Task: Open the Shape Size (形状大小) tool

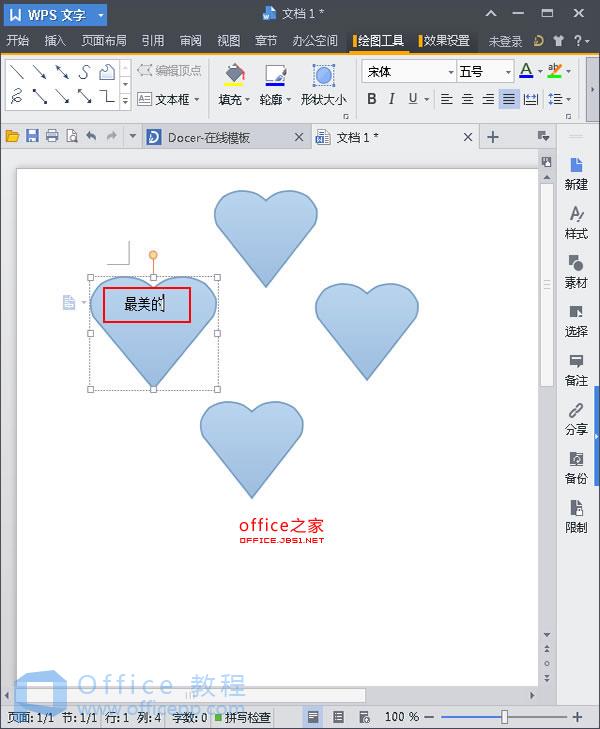Action: (323, 86)
